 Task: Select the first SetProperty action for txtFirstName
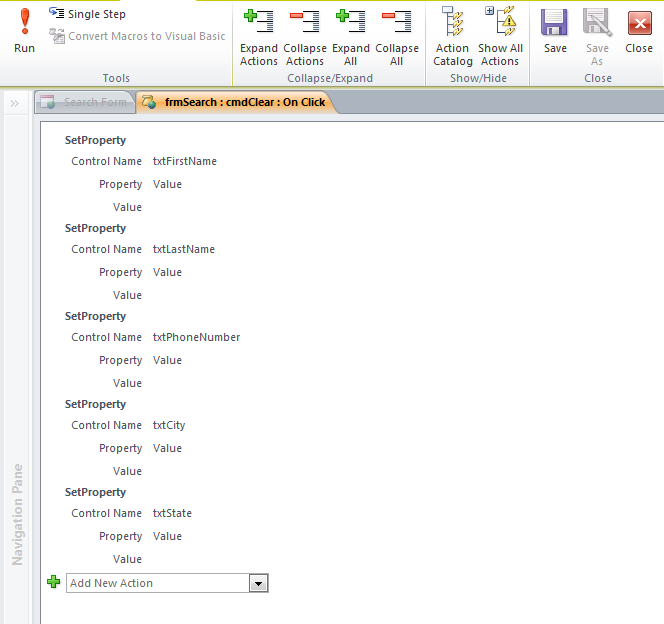click(95, 140)
